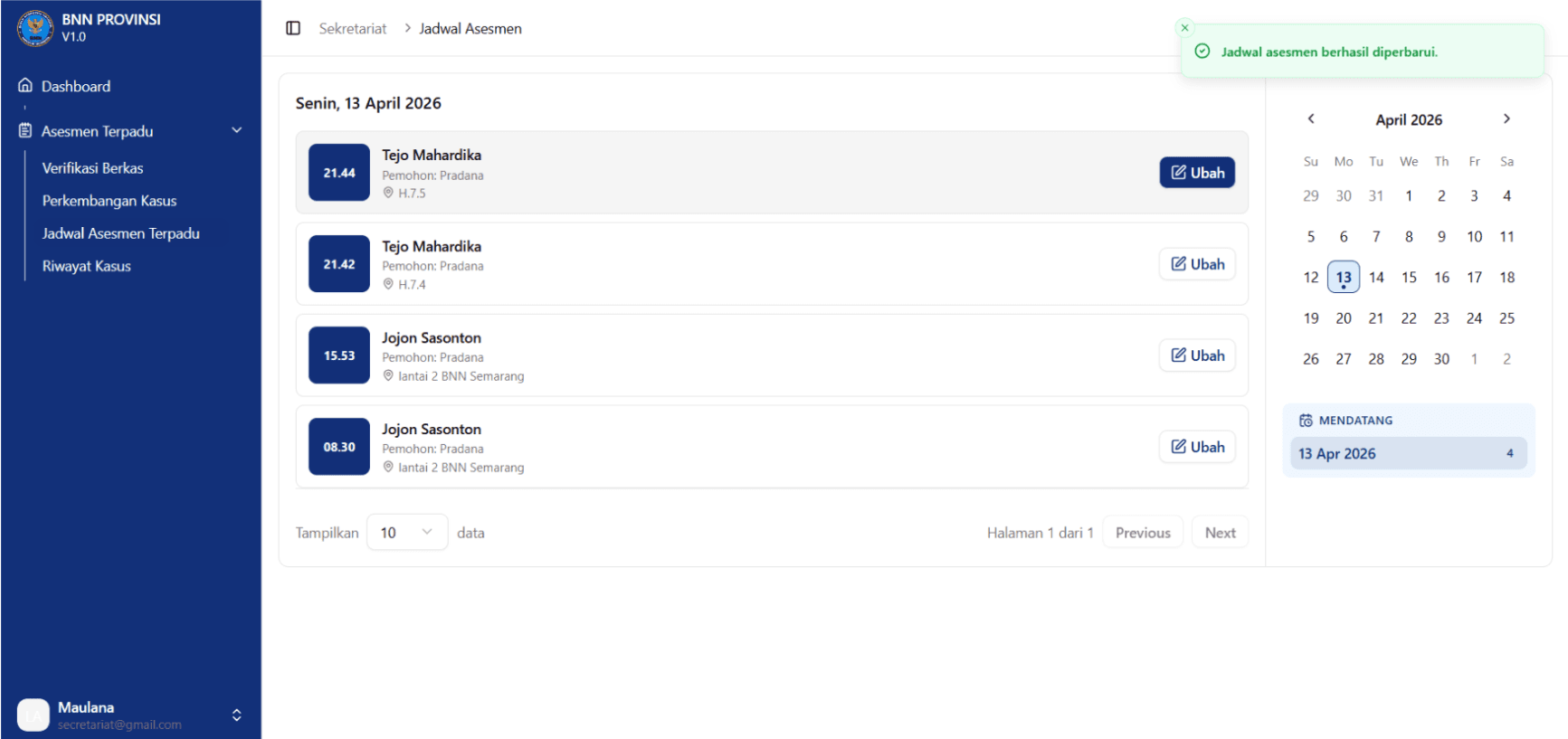Click the Previous page button
Image resolution: width=1568 pixels, height=739 pixels.
[x=1143, y=533]
